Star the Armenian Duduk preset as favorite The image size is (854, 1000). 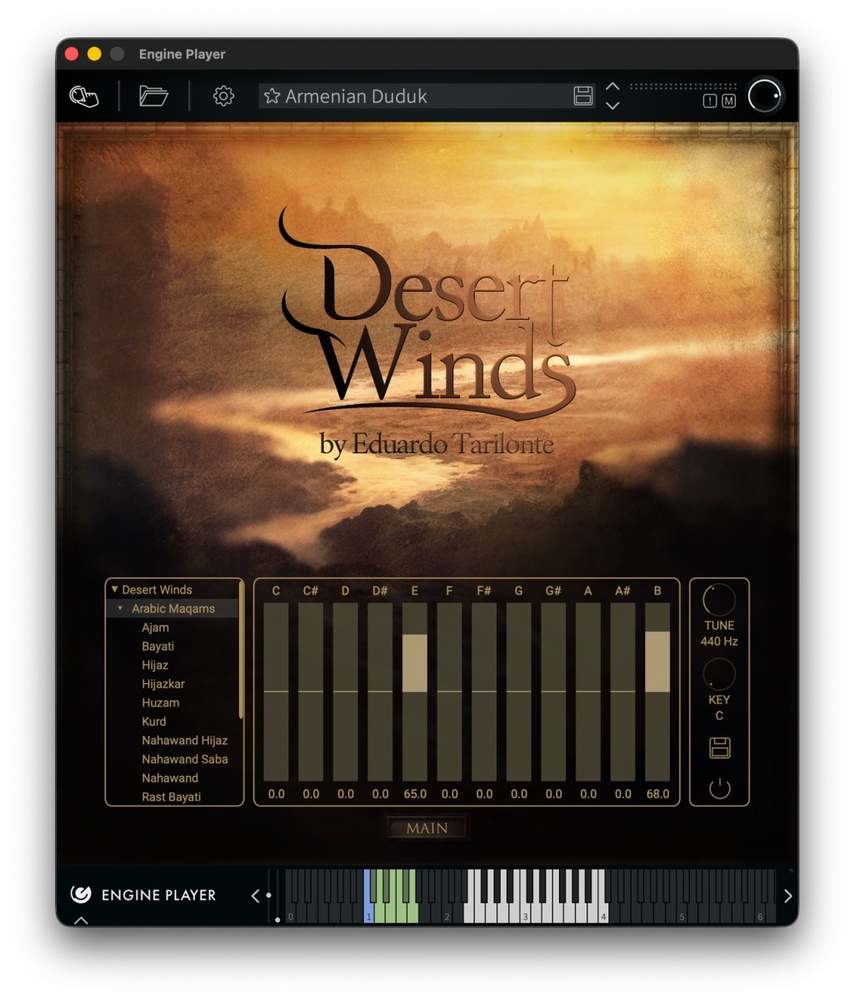point(272,97)
